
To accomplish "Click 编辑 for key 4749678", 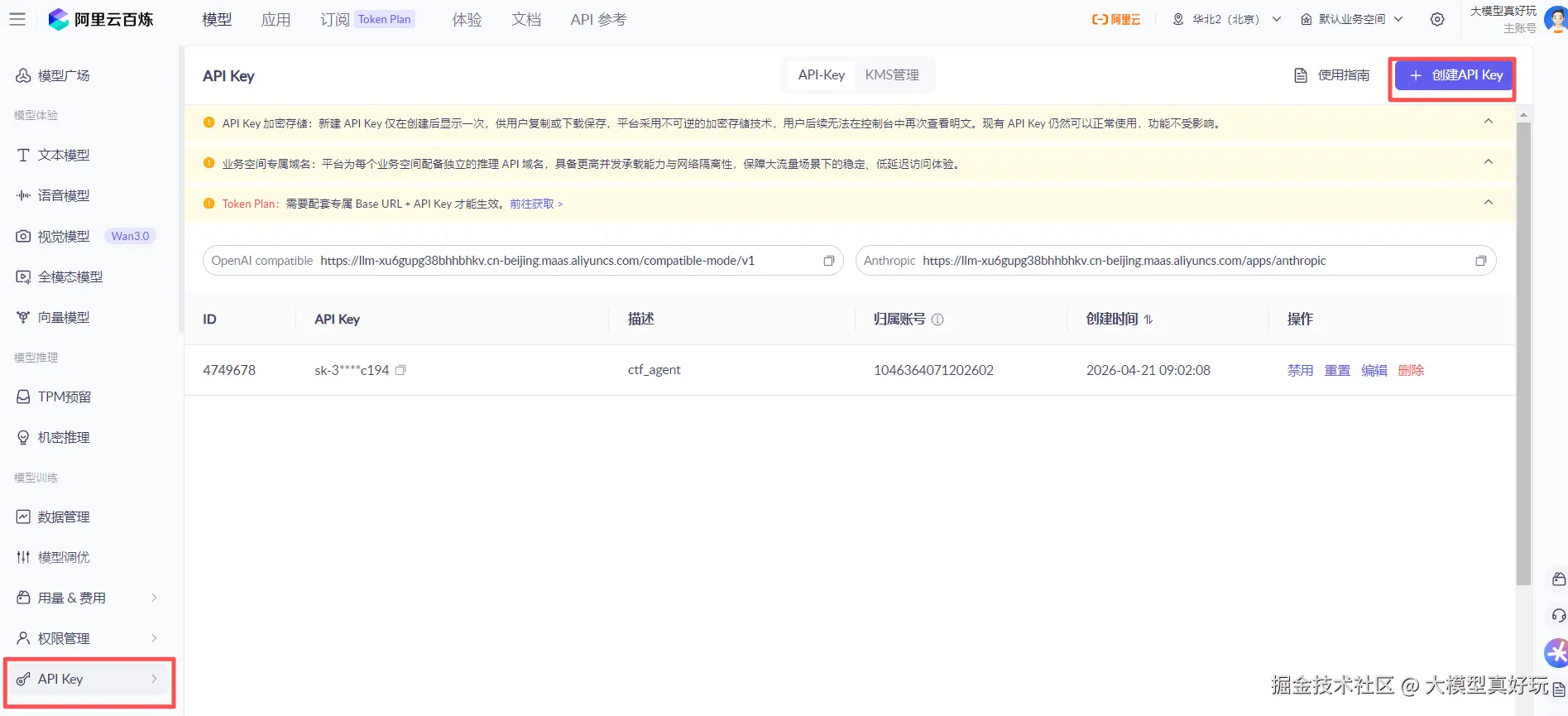I will (x=1374, y=370).
